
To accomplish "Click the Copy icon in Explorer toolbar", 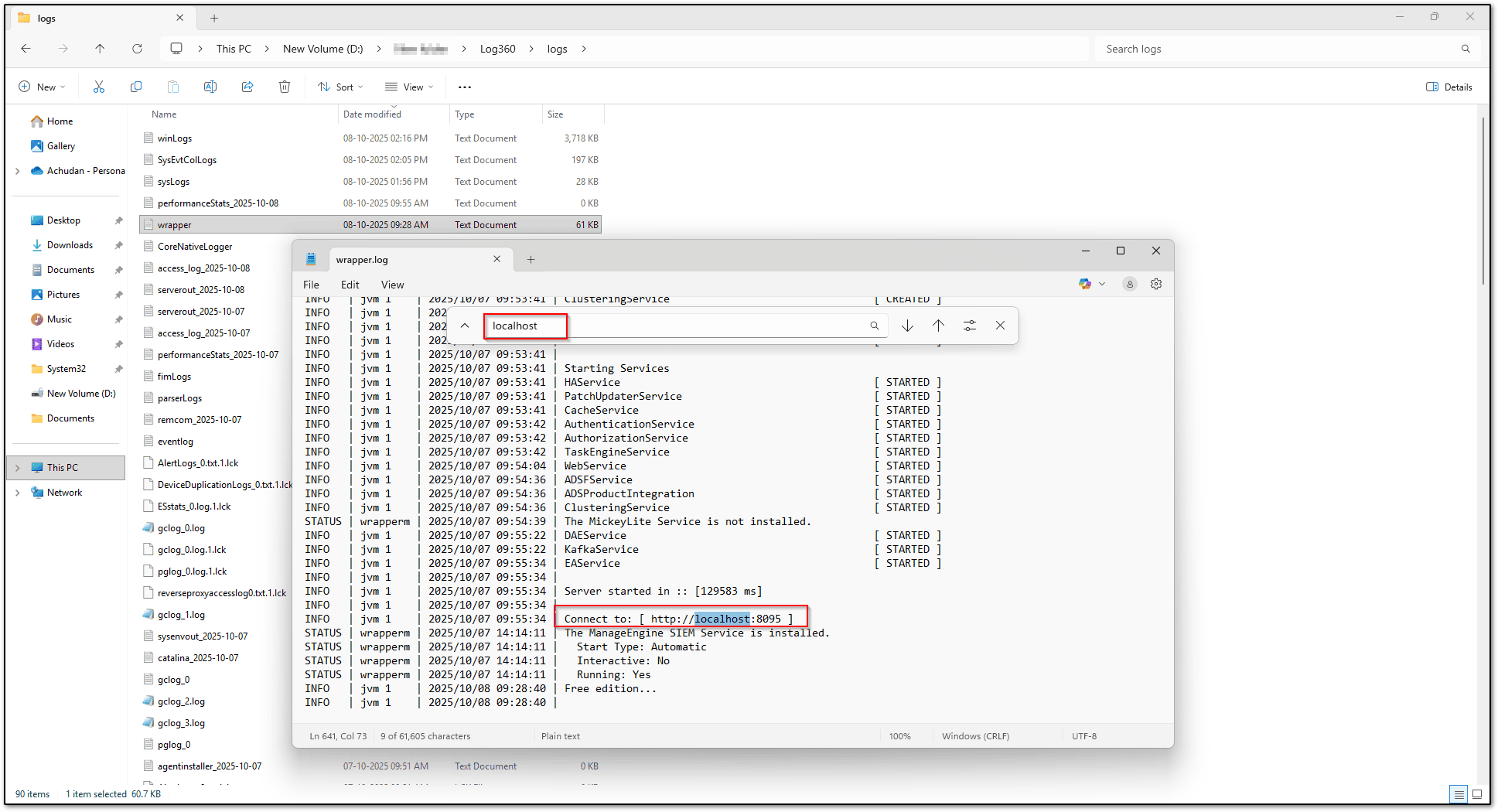I will [136, 87].
